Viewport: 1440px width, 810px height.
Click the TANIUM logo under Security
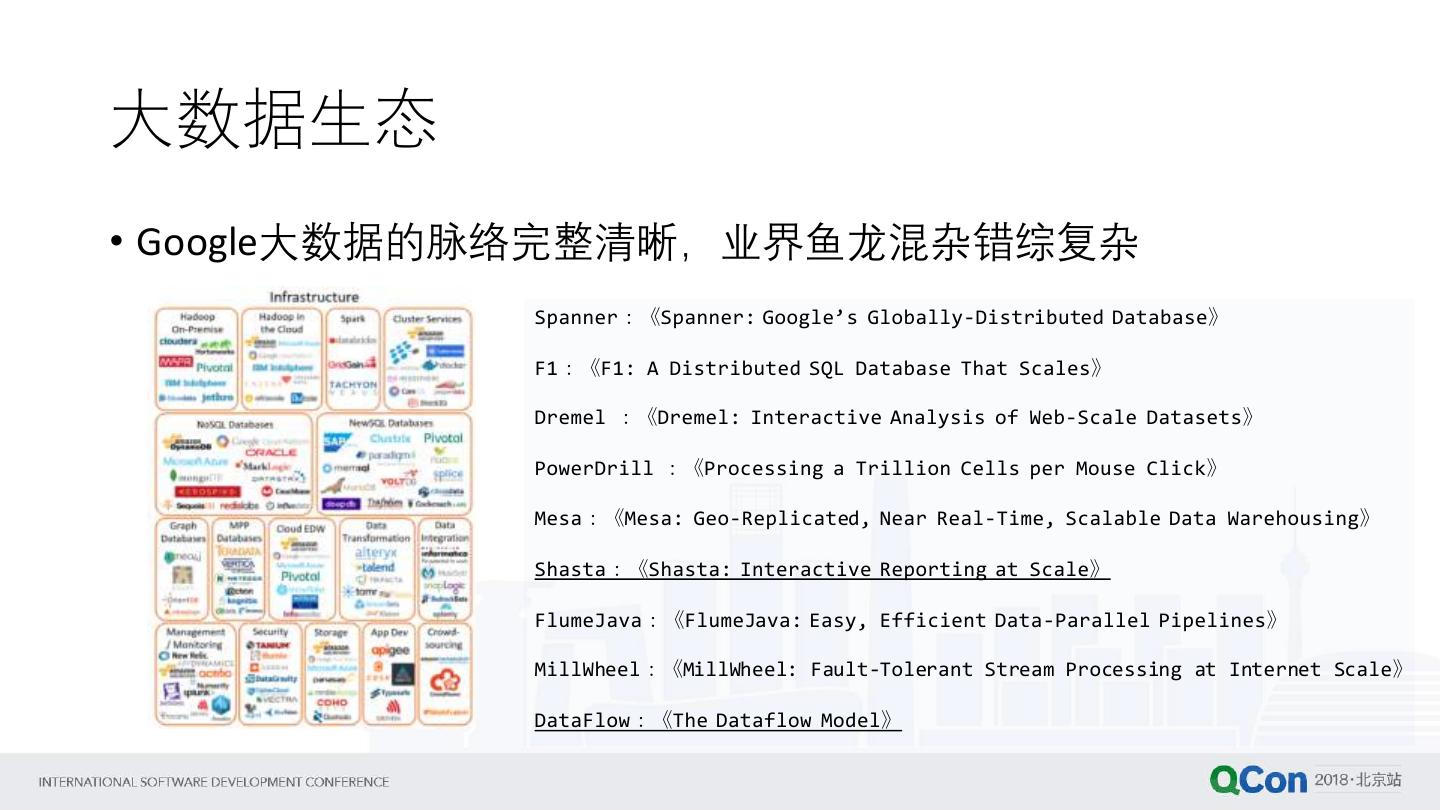click(270, 646)
